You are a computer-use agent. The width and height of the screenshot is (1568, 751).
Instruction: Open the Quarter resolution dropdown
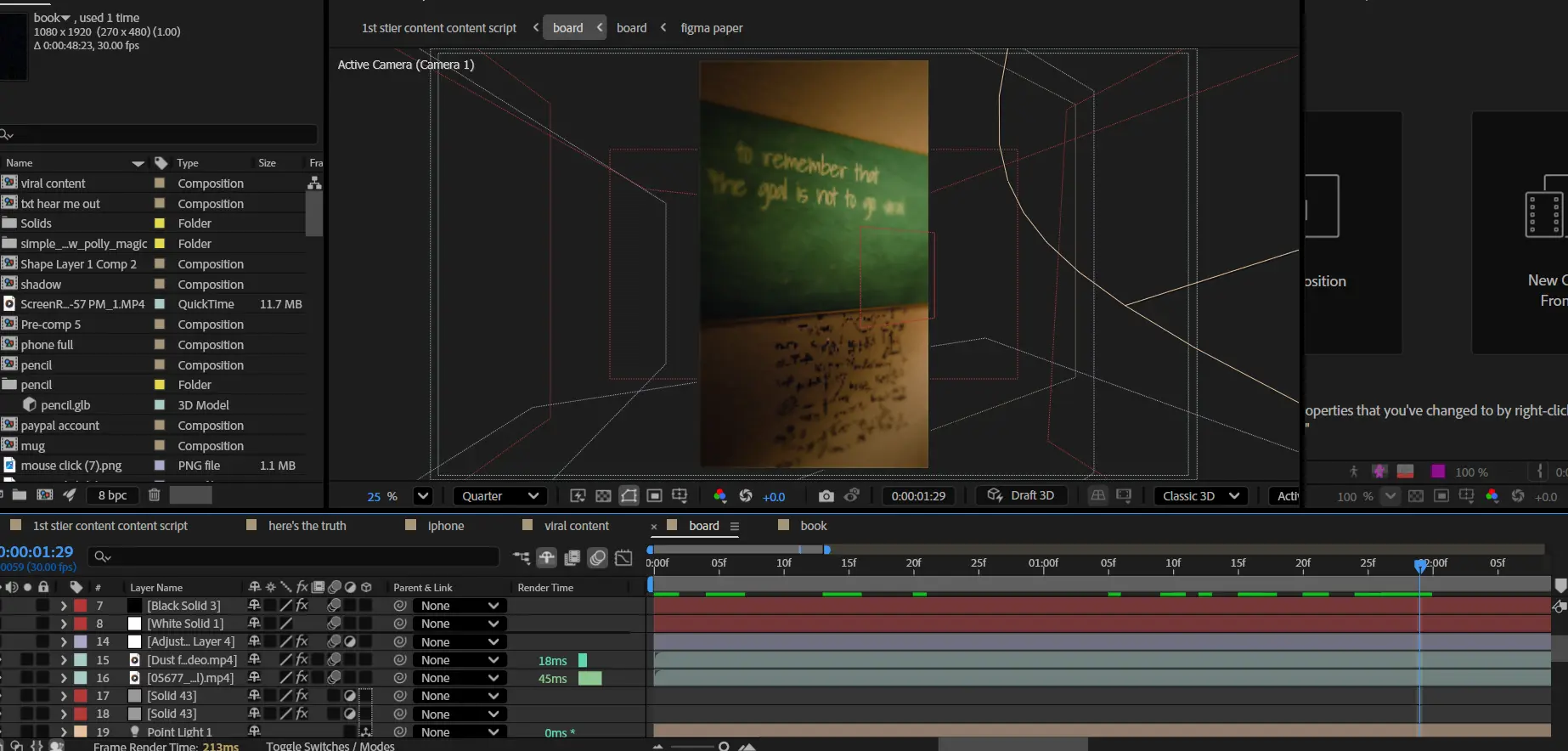coord(499,496)
